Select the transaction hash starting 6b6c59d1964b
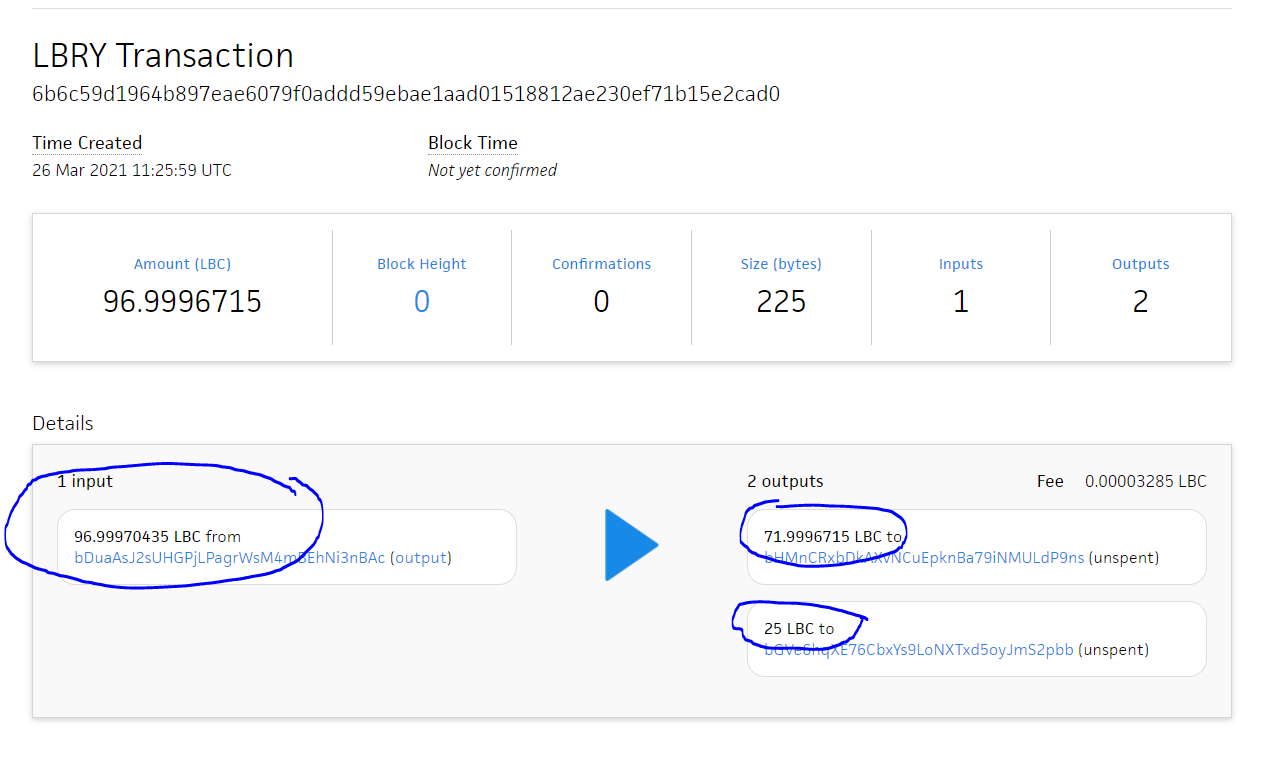The width and height of the screenshot is (1283, 772). tap(406, 95)
